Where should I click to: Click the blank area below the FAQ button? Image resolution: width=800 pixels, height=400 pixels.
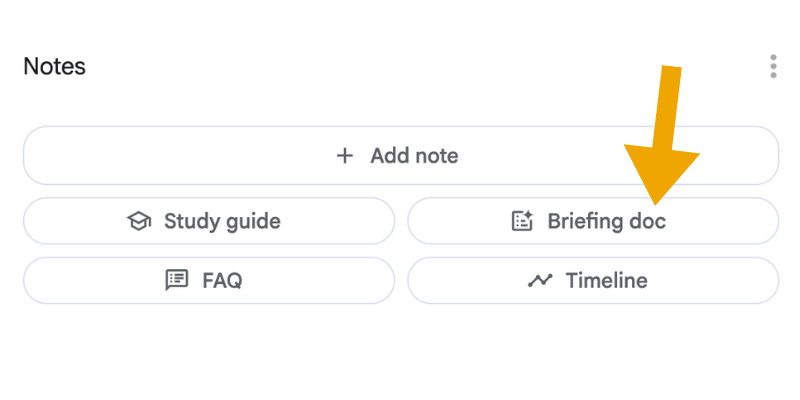[208, 350]
